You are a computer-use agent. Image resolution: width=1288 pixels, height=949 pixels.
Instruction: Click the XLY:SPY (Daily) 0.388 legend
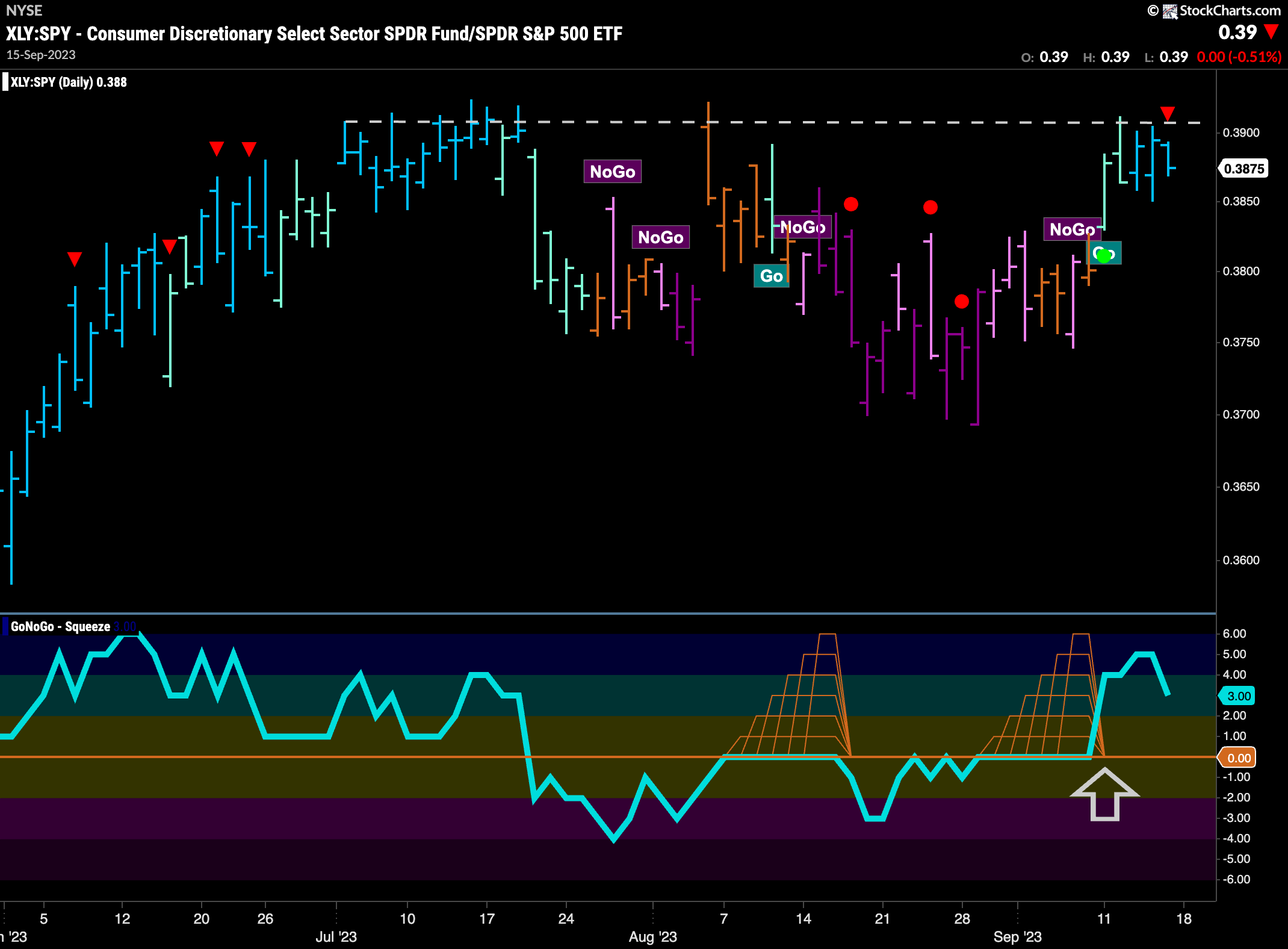tap(69, 82)
